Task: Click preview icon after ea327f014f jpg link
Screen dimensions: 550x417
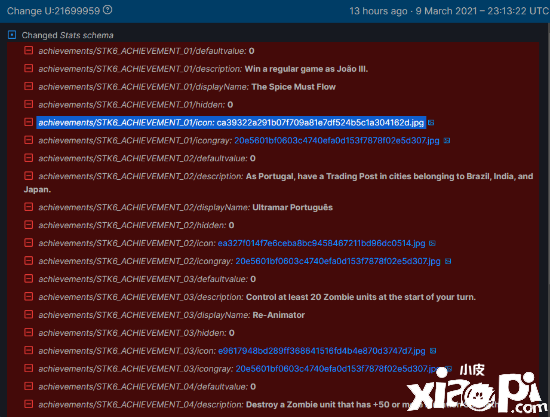Action: (x=432, y=243)
